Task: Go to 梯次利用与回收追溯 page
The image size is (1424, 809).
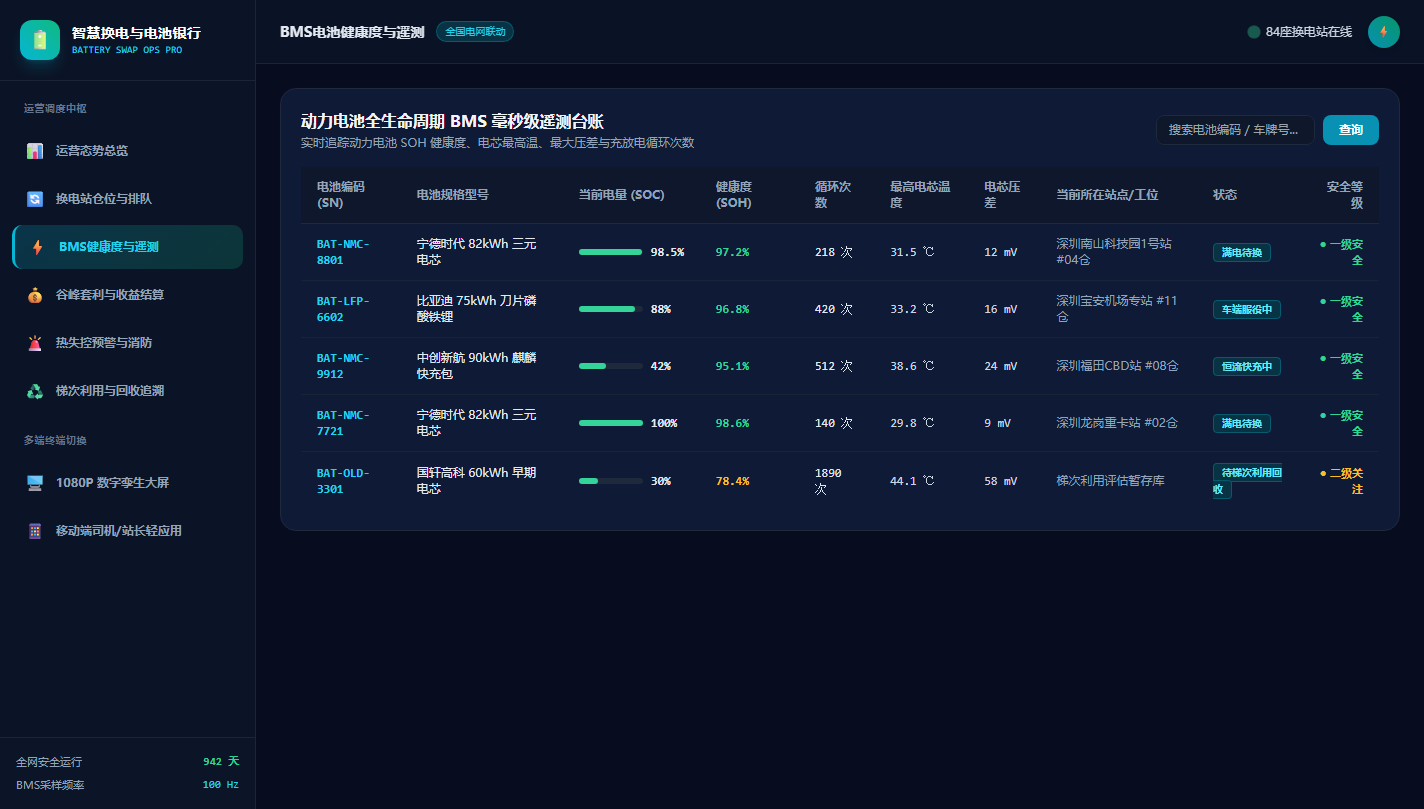Action: coord(127,391)
